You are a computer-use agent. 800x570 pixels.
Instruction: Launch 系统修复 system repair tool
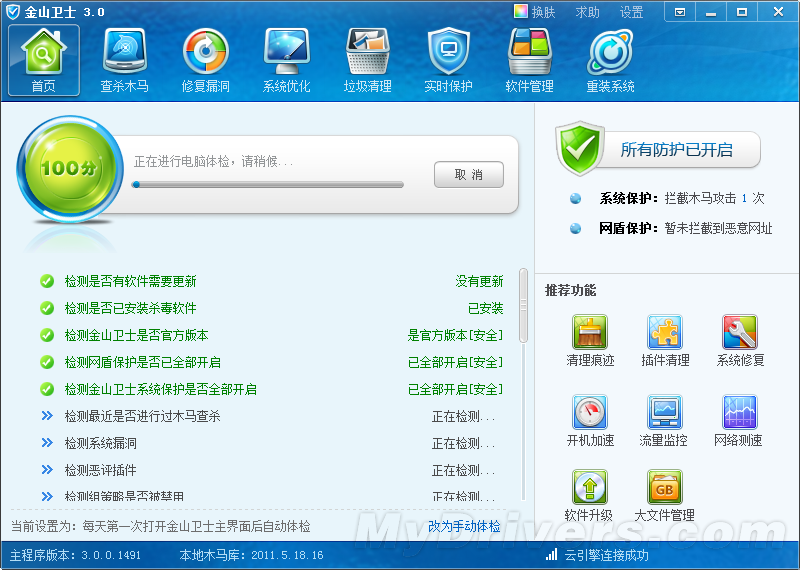coord(740,341)
